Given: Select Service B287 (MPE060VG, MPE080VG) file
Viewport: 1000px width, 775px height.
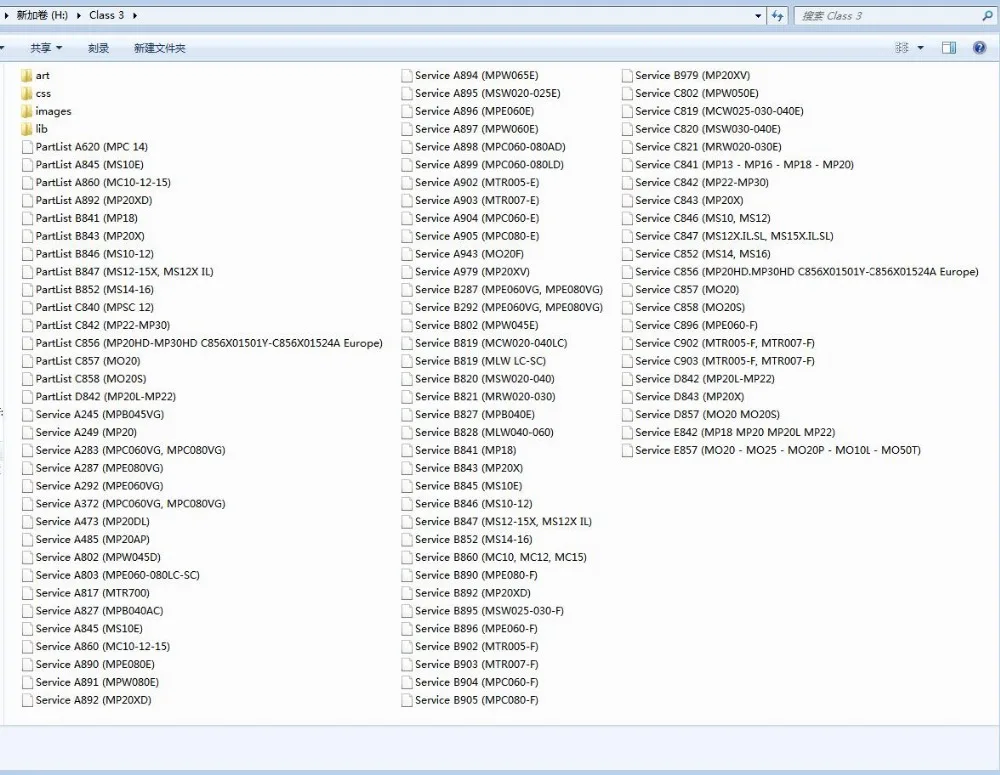Looking at the screenshot, I should tap(509, 290).
